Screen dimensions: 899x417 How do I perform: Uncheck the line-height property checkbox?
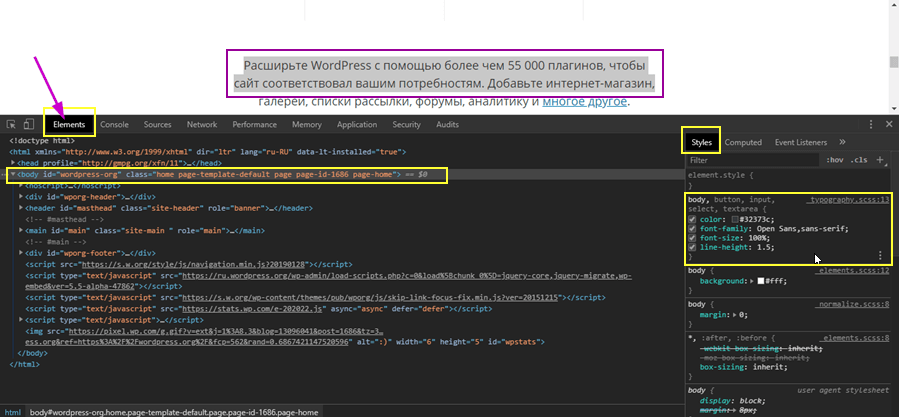coord(692,247)
